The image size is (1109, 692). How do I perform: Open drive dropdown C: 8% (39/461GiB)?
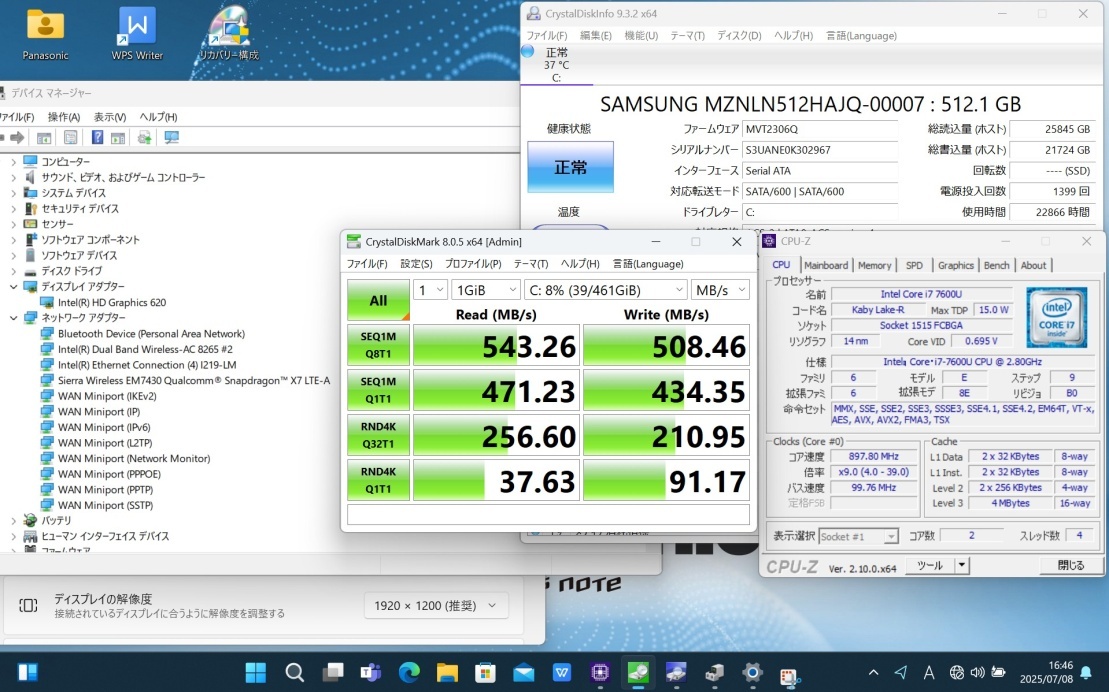coord(605,290)
